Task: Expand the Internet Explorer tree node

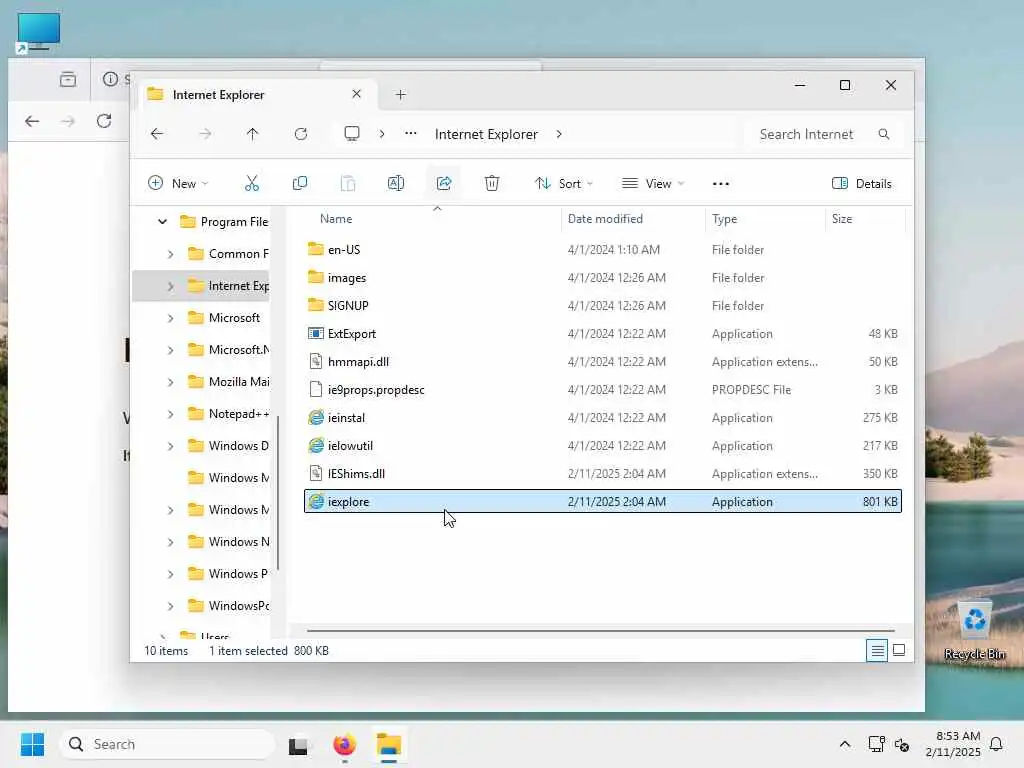Action: (170, 286)
